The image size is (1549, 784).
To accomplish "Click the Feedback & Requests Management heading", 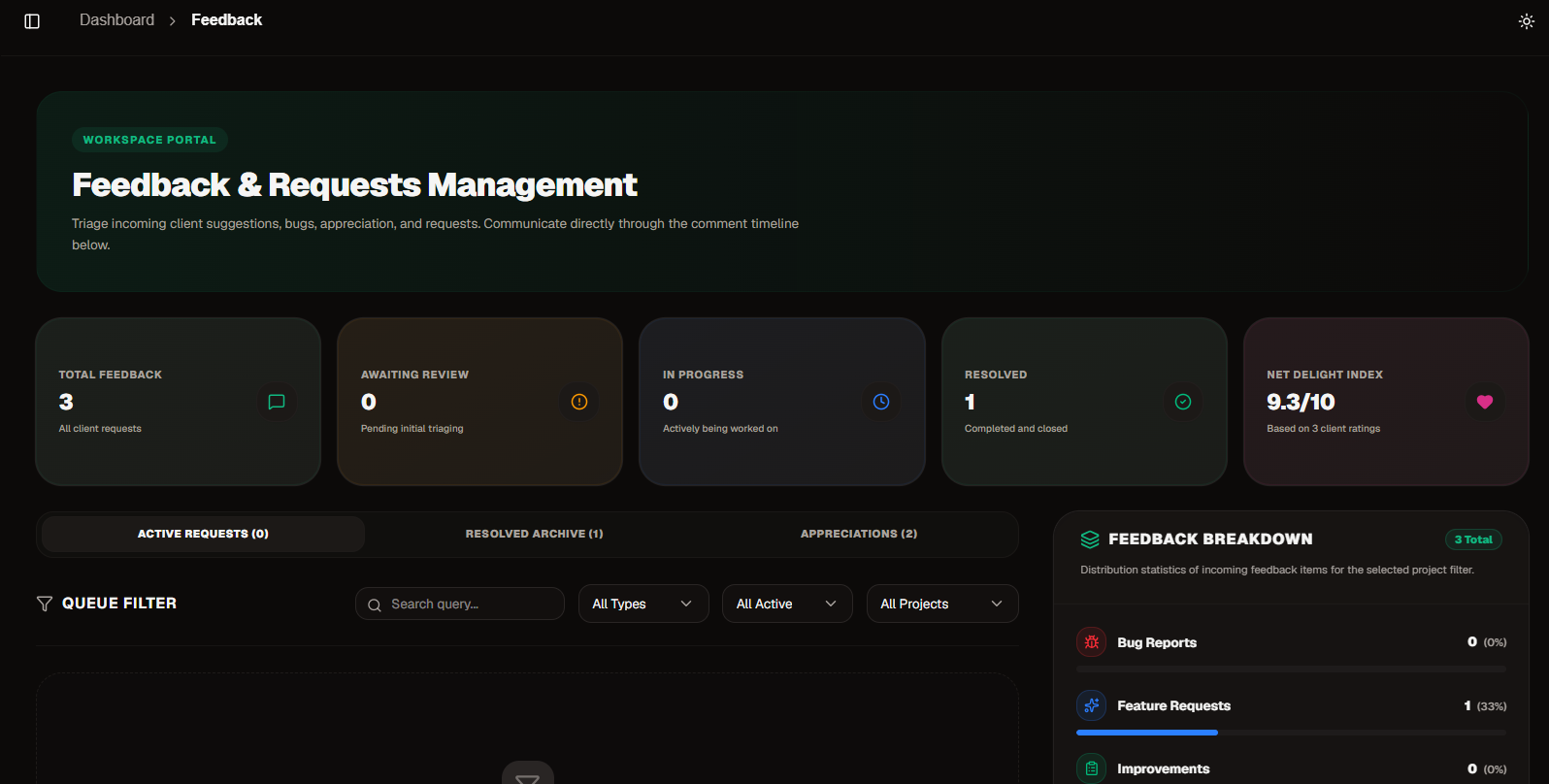I will pos(354,184).
